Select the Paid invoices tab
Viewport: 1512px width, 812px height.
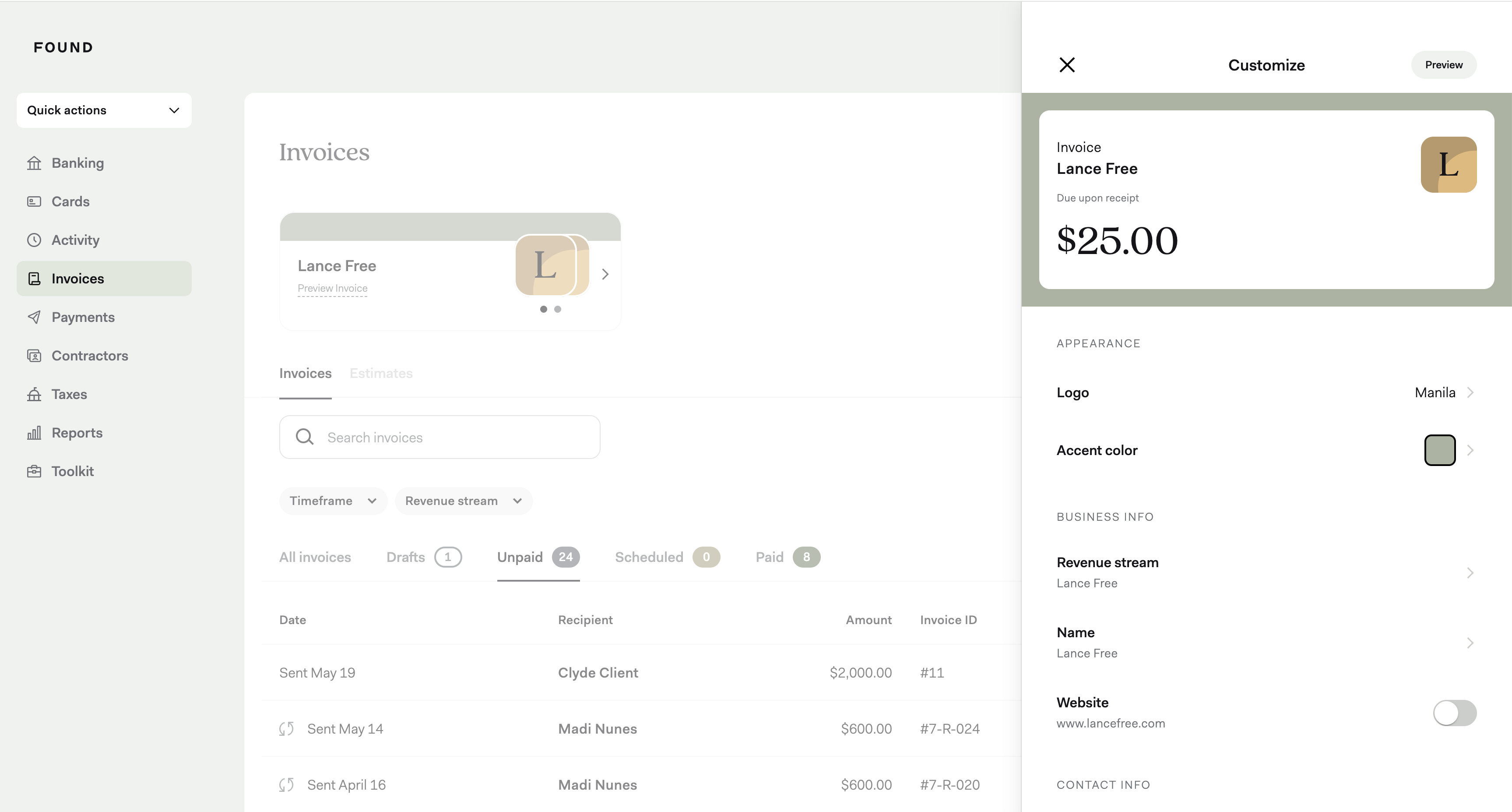click(x=787, y=557)
